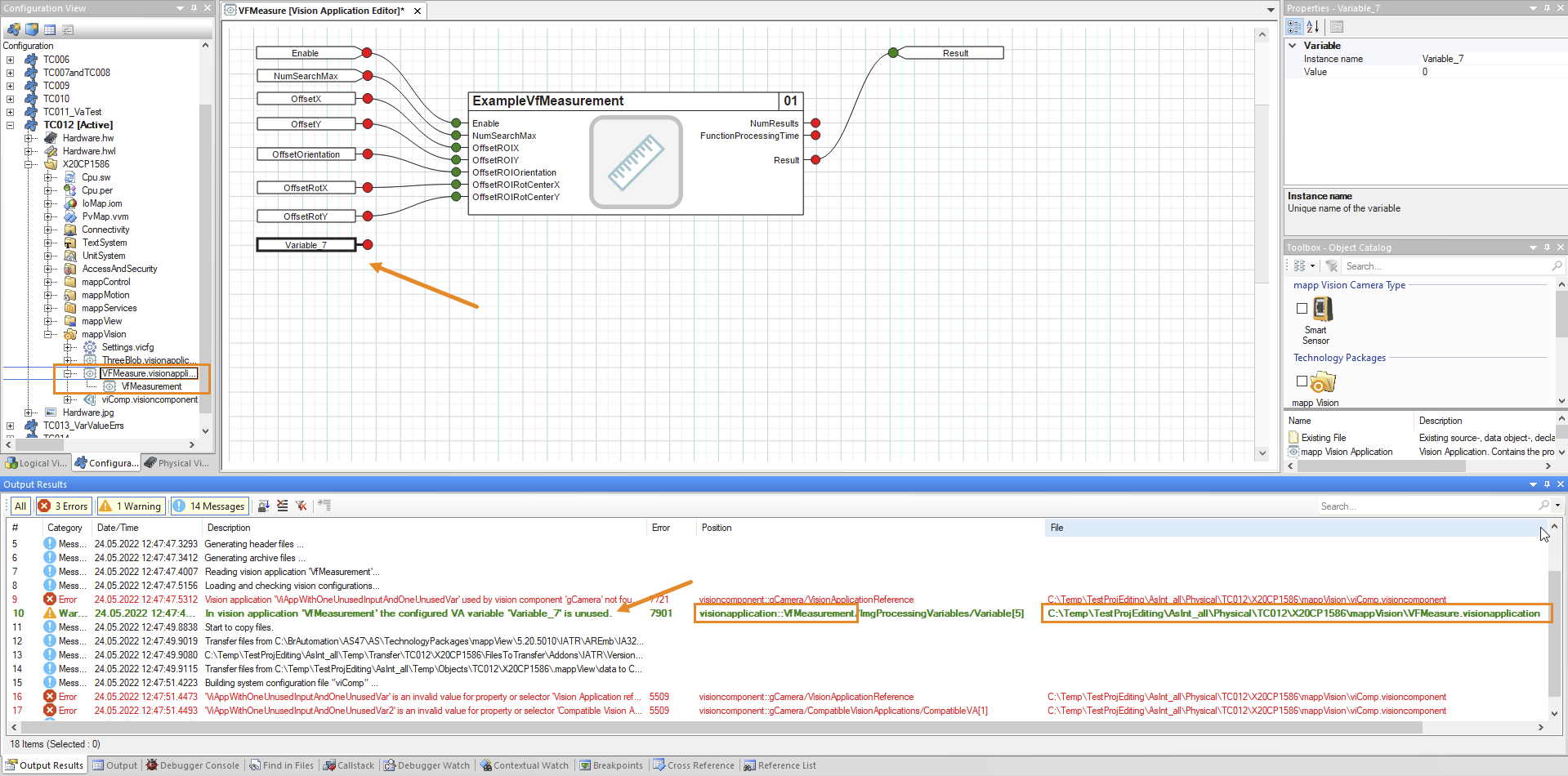Click the list details icon in Configuration View toolbar
This screenshot has height=776, width=1568.
[68, 29]
